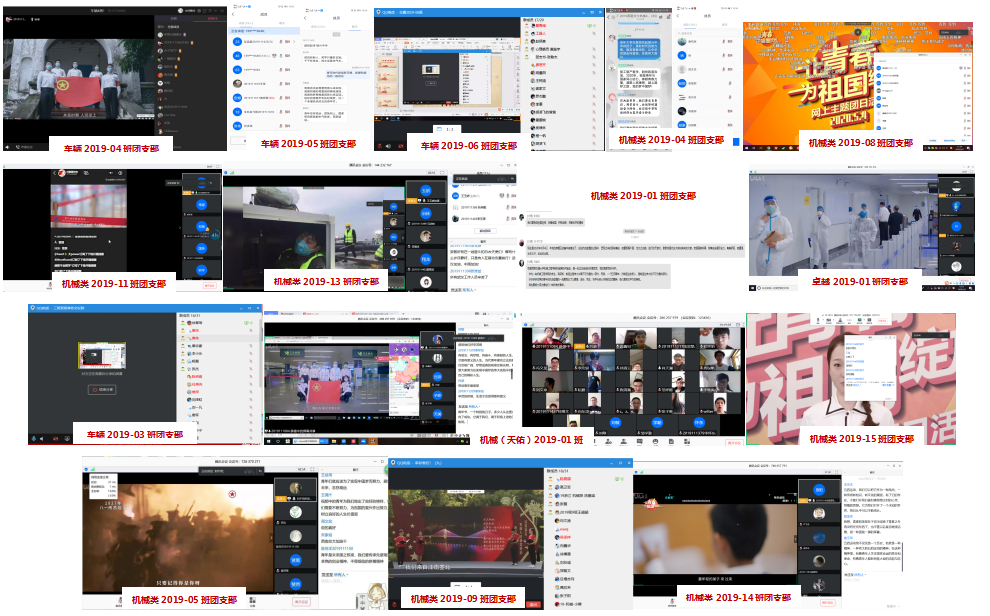Toggle first member's green mic in 车辆 2019-03 list
Screen dimensions: 990x616
(252, 323)
